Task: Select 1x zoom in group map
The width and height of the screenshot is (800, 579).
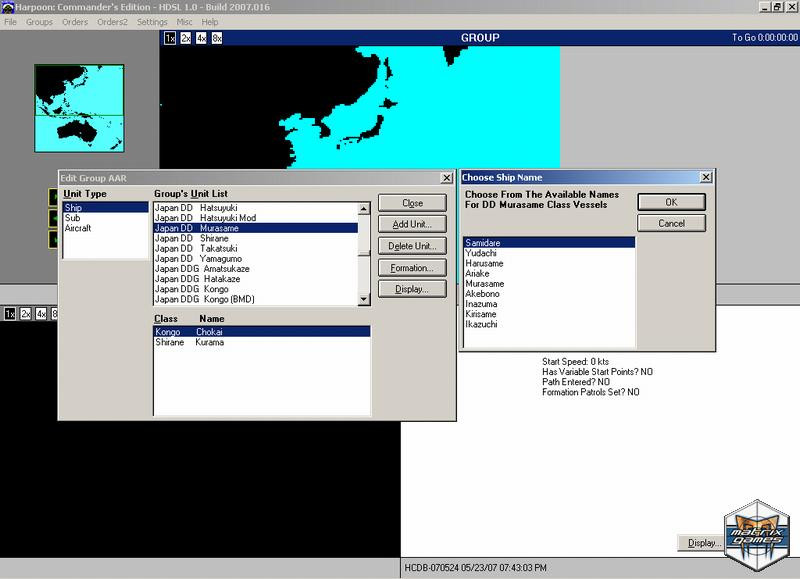Action: coord(170,38)
